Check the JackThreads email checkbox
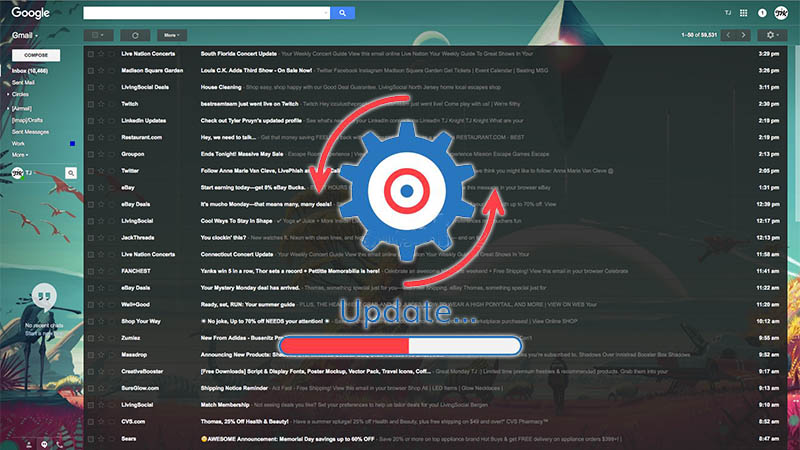 tap(91, 238)
